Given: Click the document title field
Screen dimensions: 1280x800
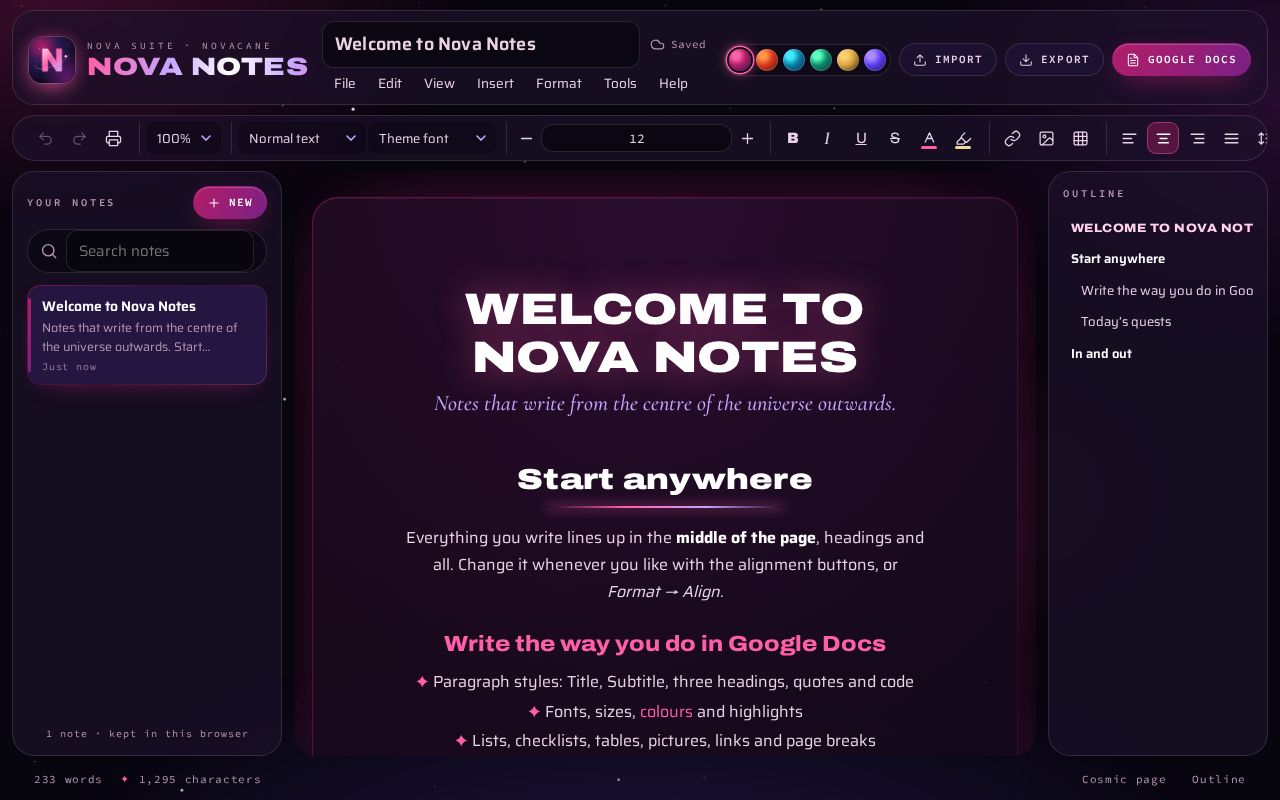Looking at the screenshot, I should tap(481, 44).
